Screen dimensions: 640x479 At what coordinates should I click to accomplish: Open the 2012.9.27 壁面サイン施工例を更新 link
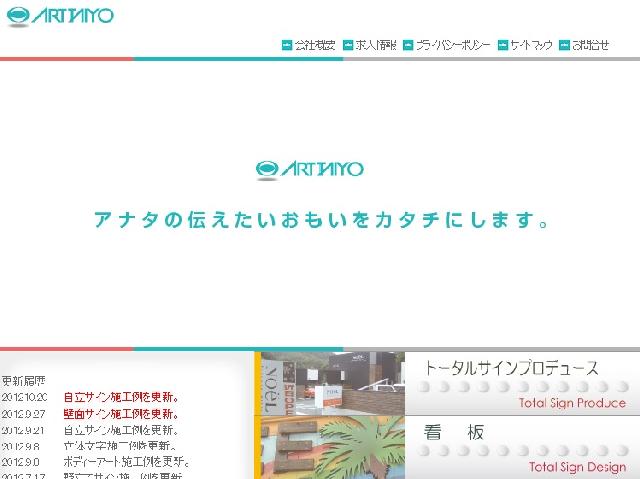[x=121, y=414]
